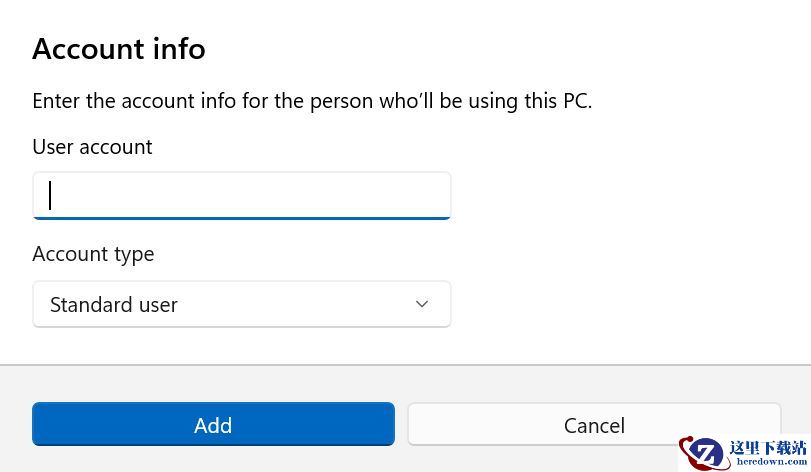This screenshot has height=472, width=811.
Task: Click the Add button
Action: pos(213,425)
